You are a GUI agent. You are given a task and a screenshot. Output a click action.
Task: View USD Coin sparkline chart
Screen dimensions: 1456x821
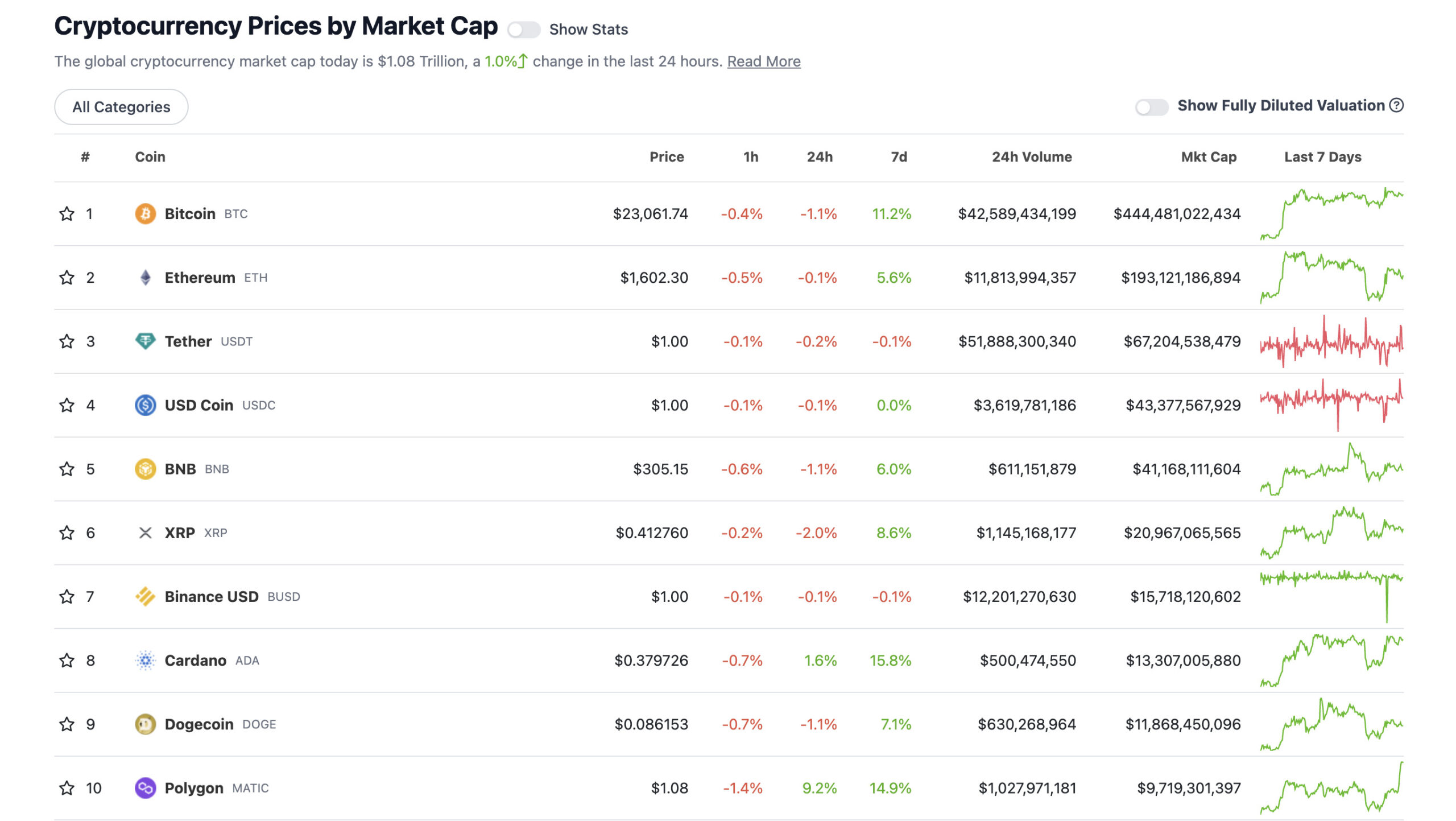pos(1331,405)
